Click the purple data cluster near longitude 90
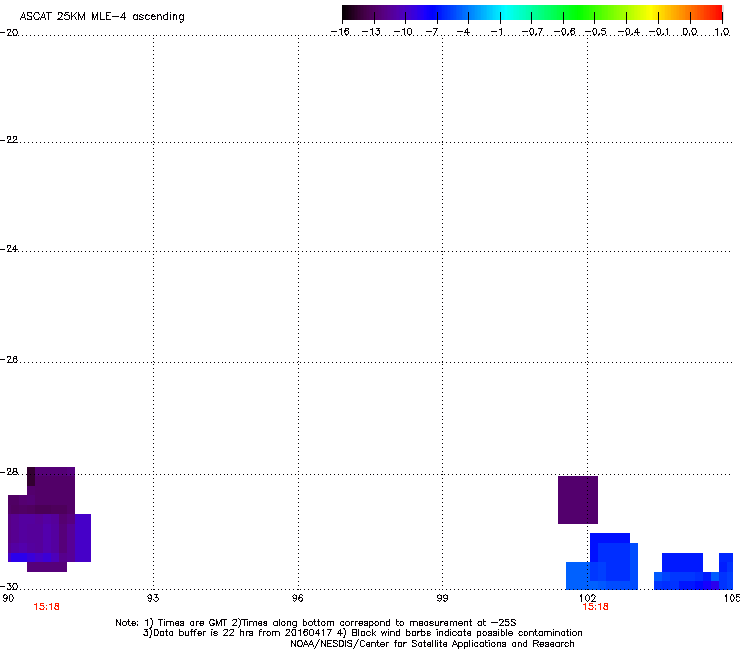The image size is (740, 650). pos(49,519)
